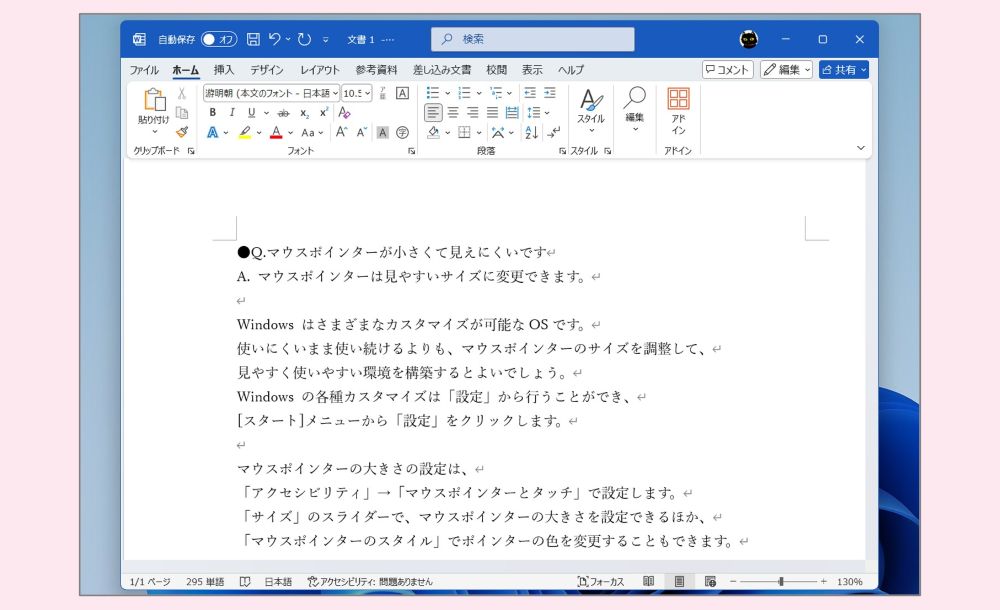Toggle Italic formatting
The image size is (1000, 610).
point(232,113)
